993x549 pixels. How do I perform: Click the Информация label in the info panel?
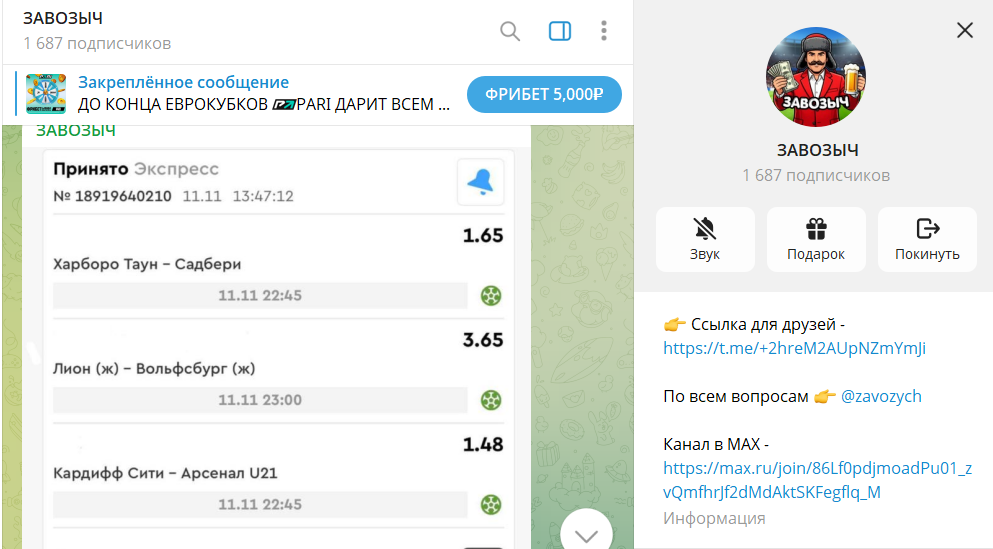click(x=714, y=519)
